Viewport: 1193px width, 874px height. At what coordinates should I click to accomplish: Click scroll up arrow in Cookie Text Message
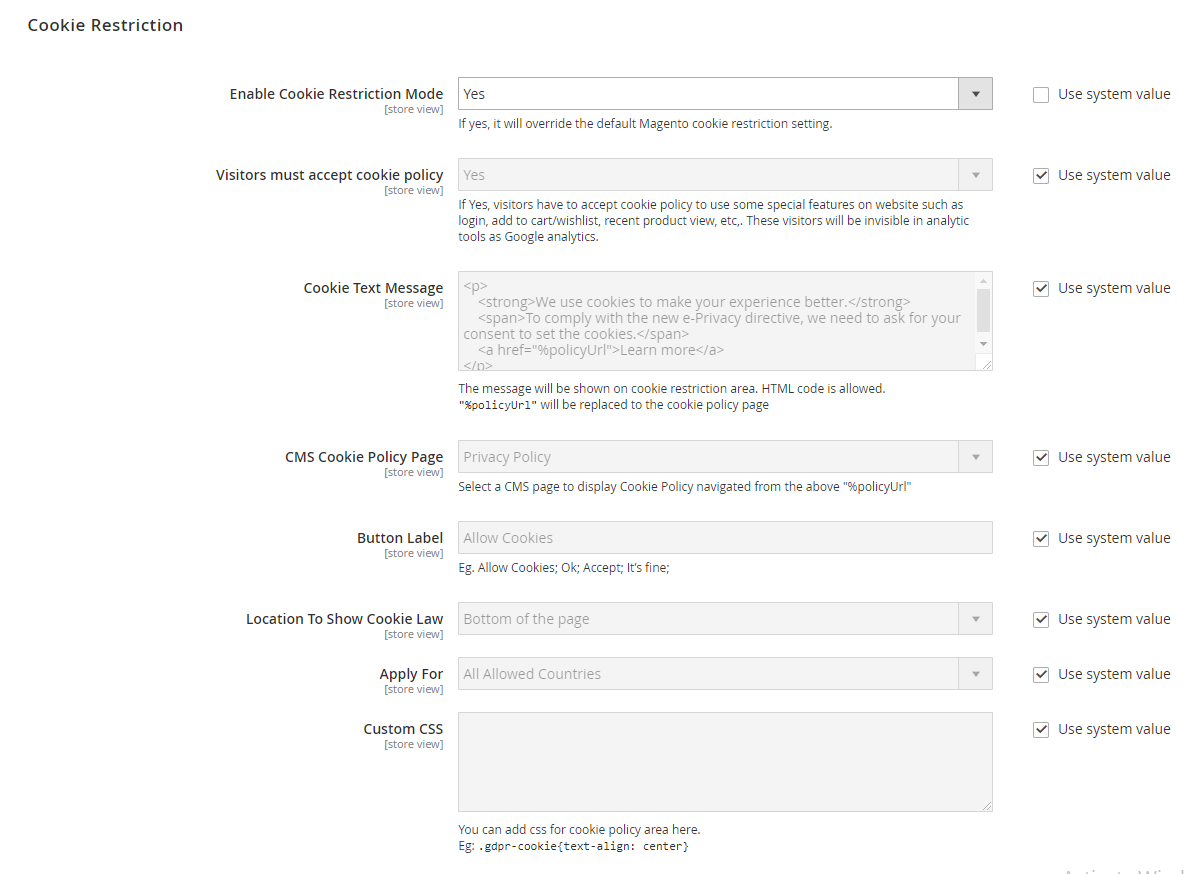point(983,281)
